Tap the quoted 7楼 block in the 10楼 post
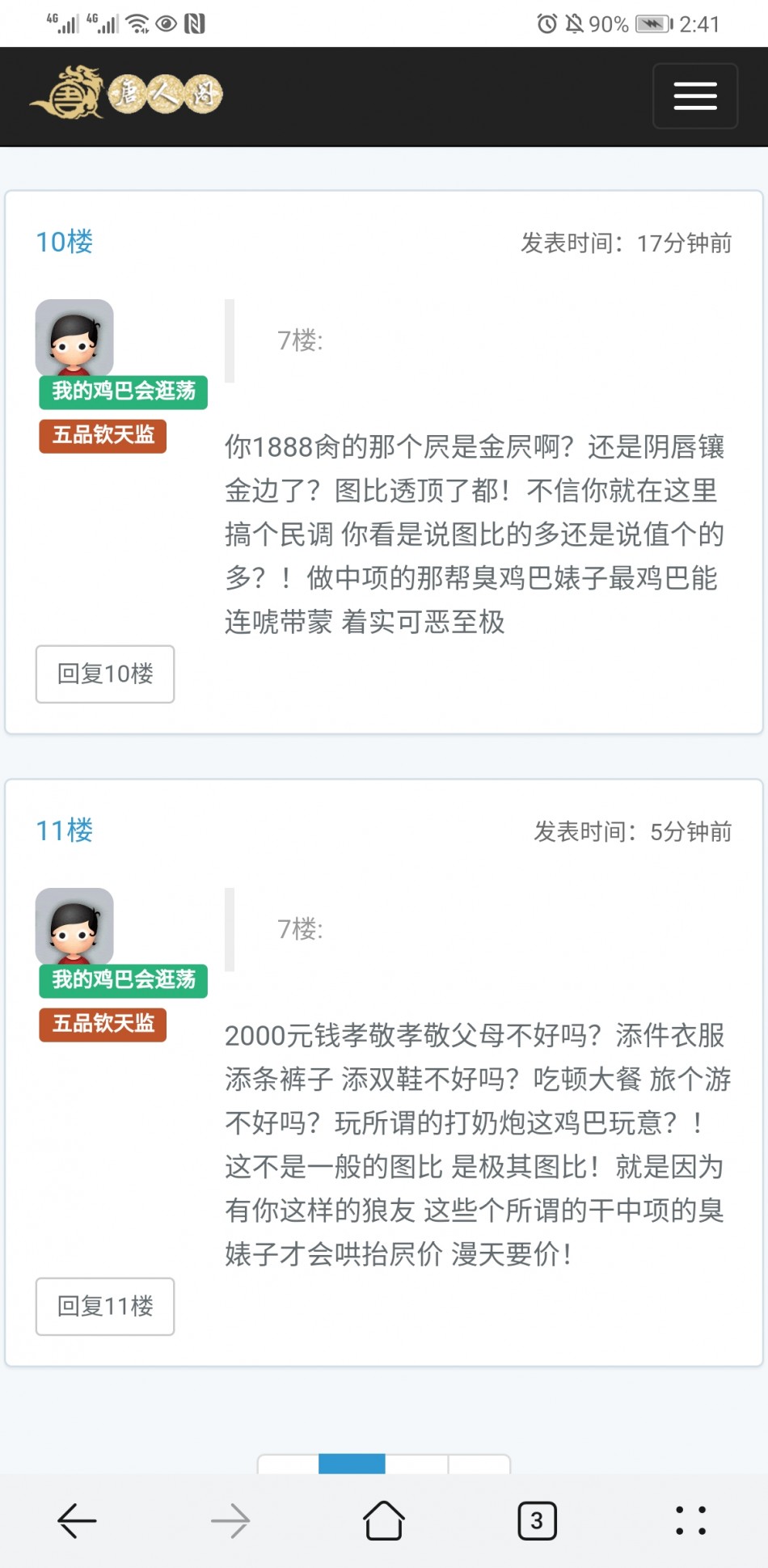The image size is (768, 1568). point(479,340)
